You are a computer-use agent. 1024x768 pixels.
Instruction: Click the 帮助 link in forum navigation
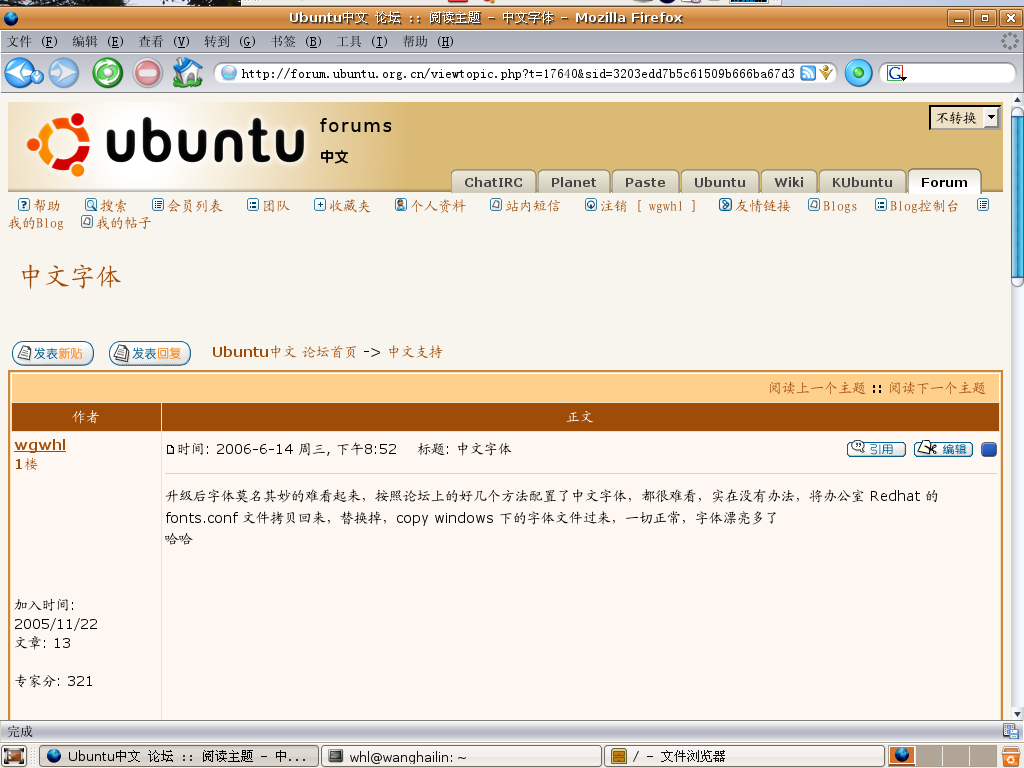[x=39, y=206]
